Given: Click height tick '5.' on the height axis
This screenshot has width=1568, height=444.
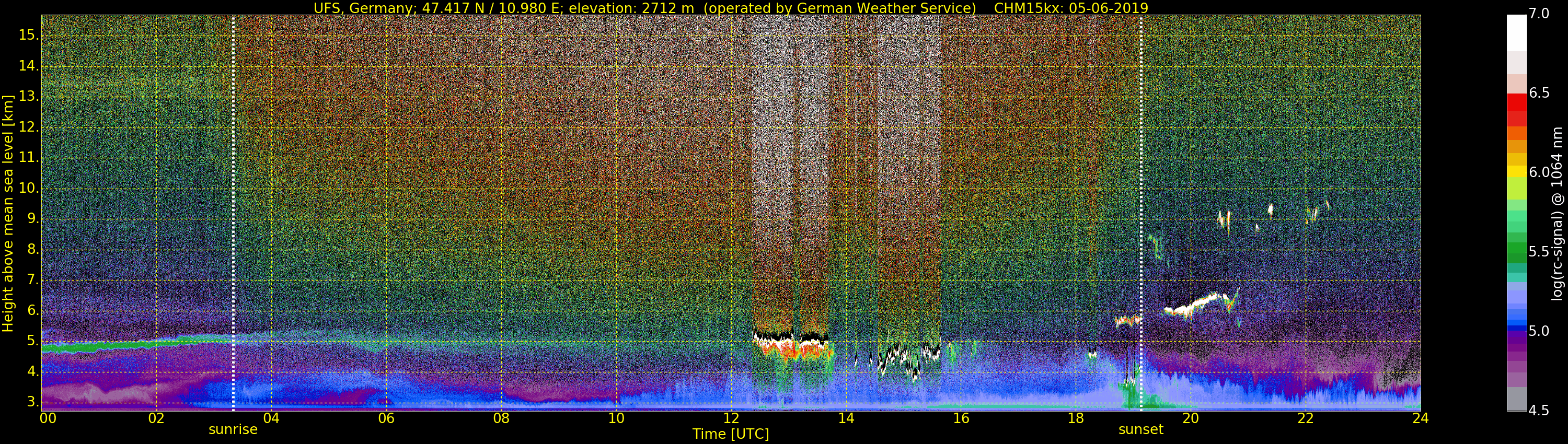Looking at the screenshot, I should [32, 341].
